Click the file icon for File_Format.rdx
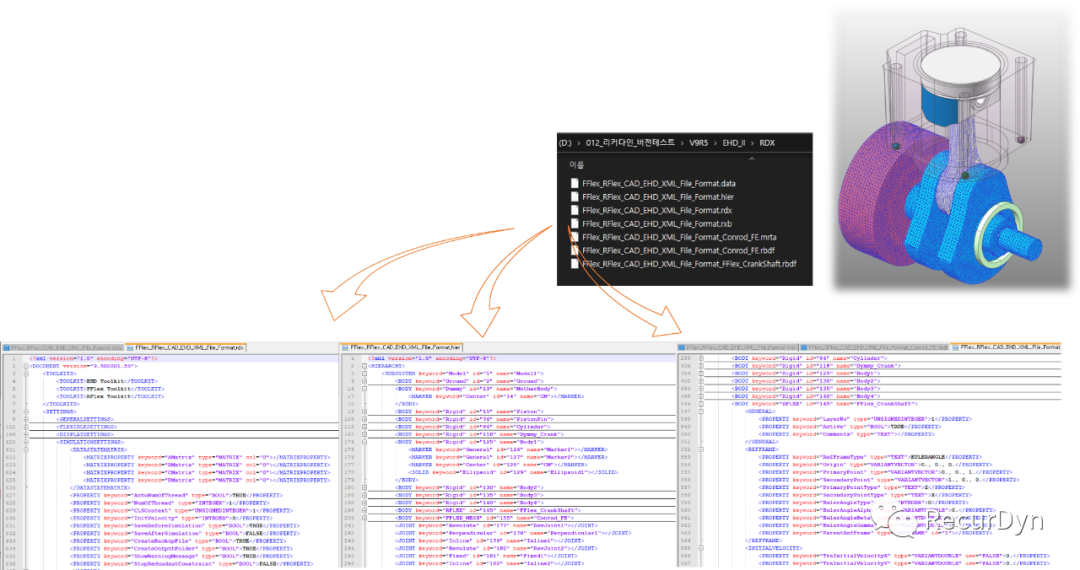Screen dimensions: 1080x570 point(574,210)
